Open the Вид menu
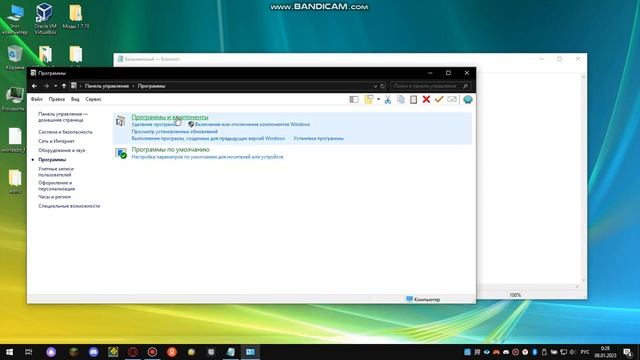 pyautogui.click(x=75, y=99)
